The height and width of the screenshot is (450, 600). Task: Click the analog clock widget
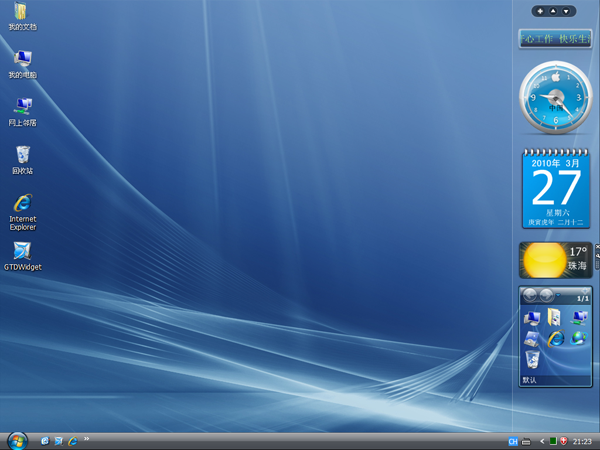point(555,99)
